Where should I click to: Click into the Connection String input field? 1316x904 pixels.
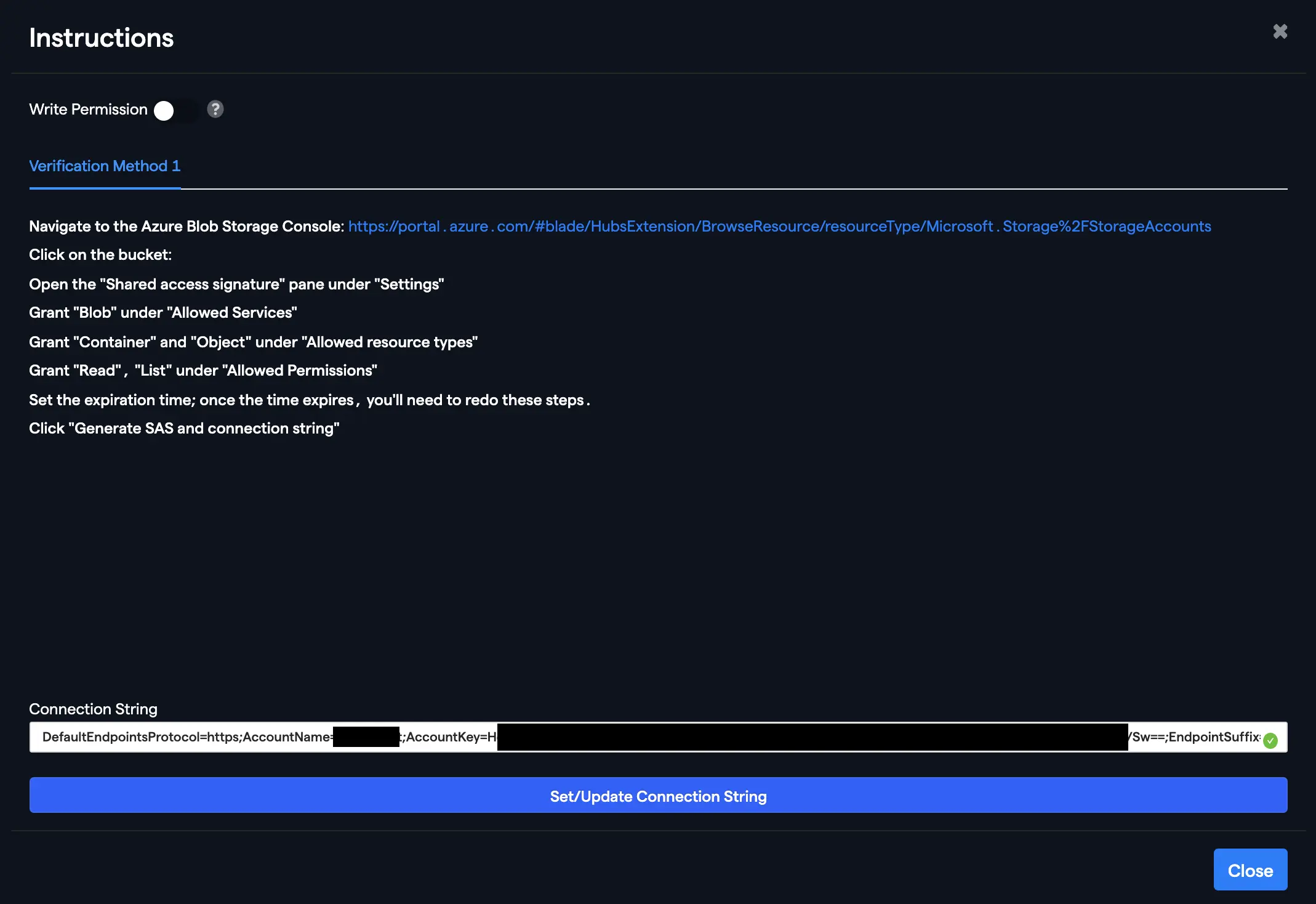point(658,737)
